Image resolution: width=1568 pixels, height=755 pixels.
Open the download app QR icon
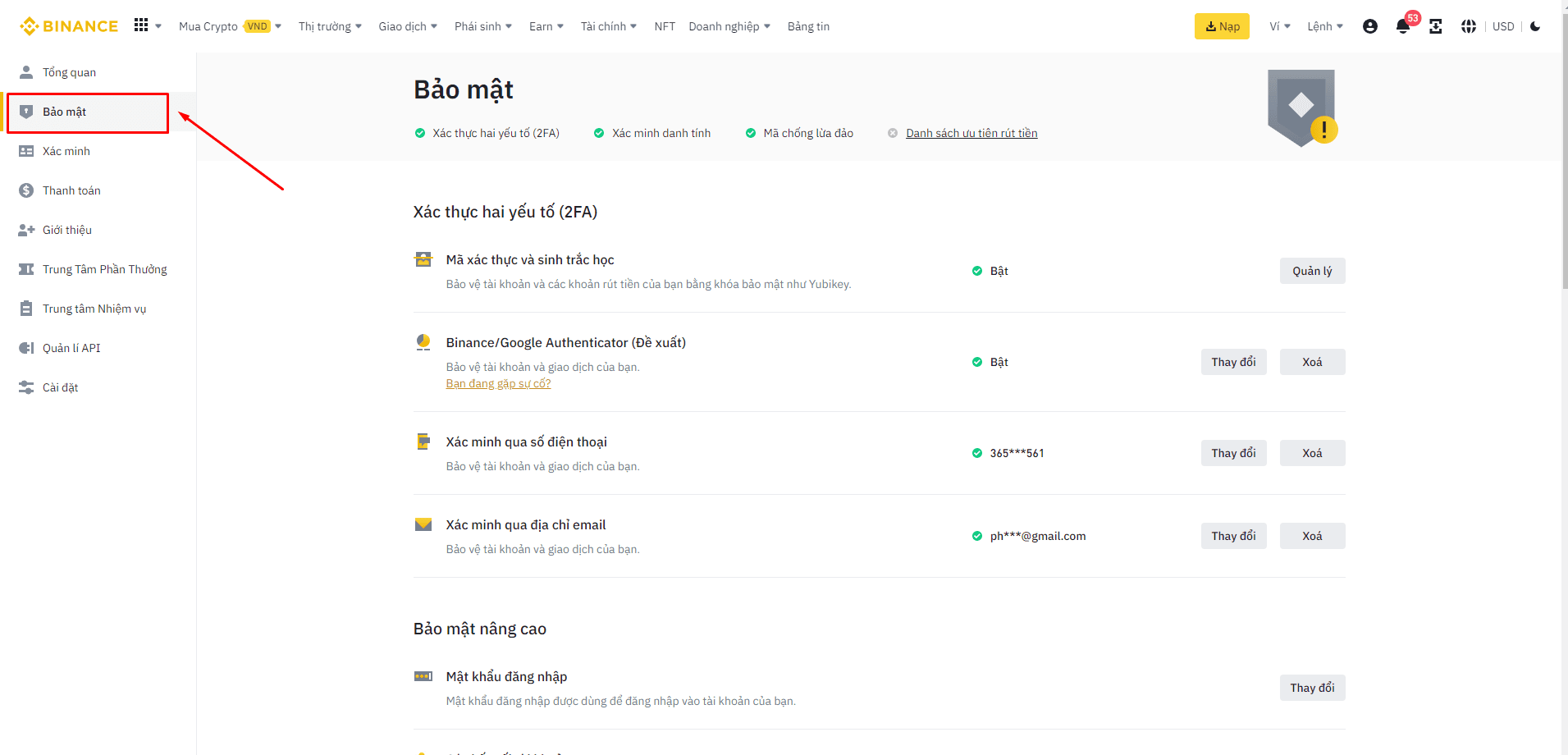click(1435, 26)
